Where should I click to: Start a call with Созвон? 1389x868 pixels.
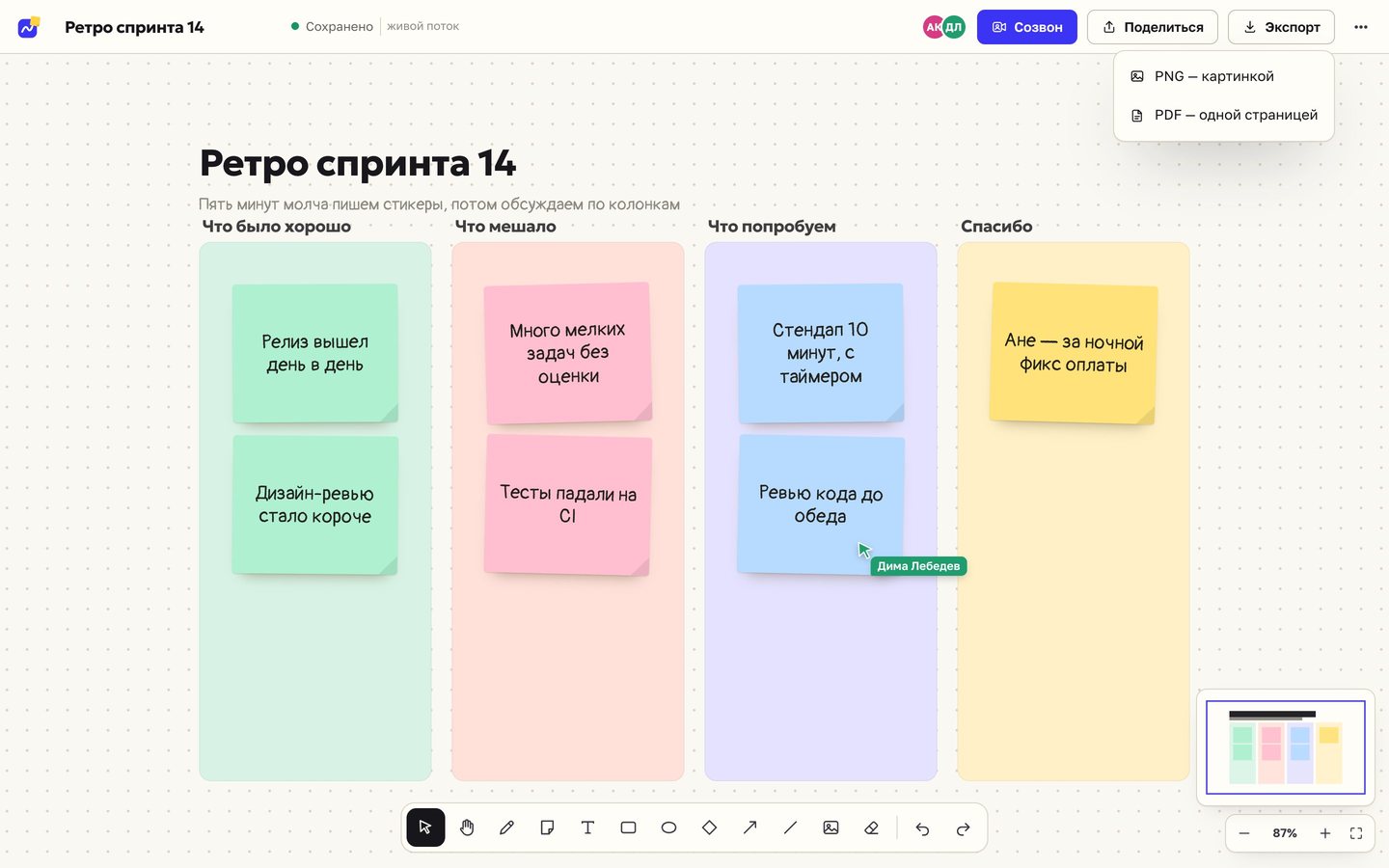click(x=1027, y=27)
